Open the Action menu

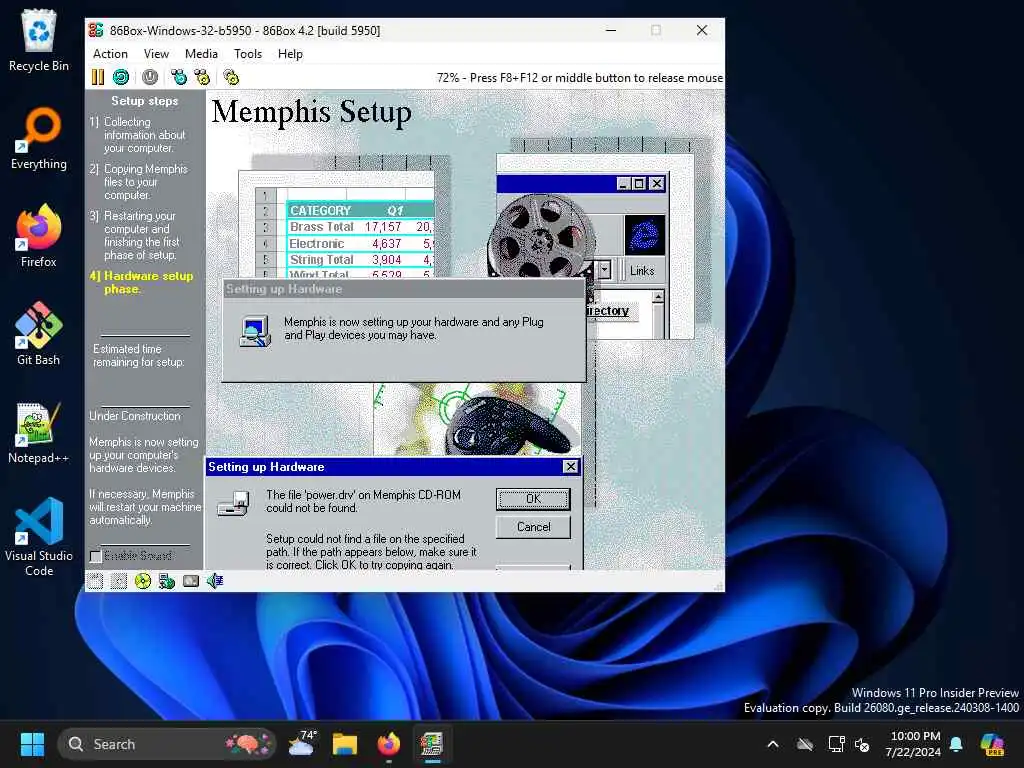click(x=110, y=54)
